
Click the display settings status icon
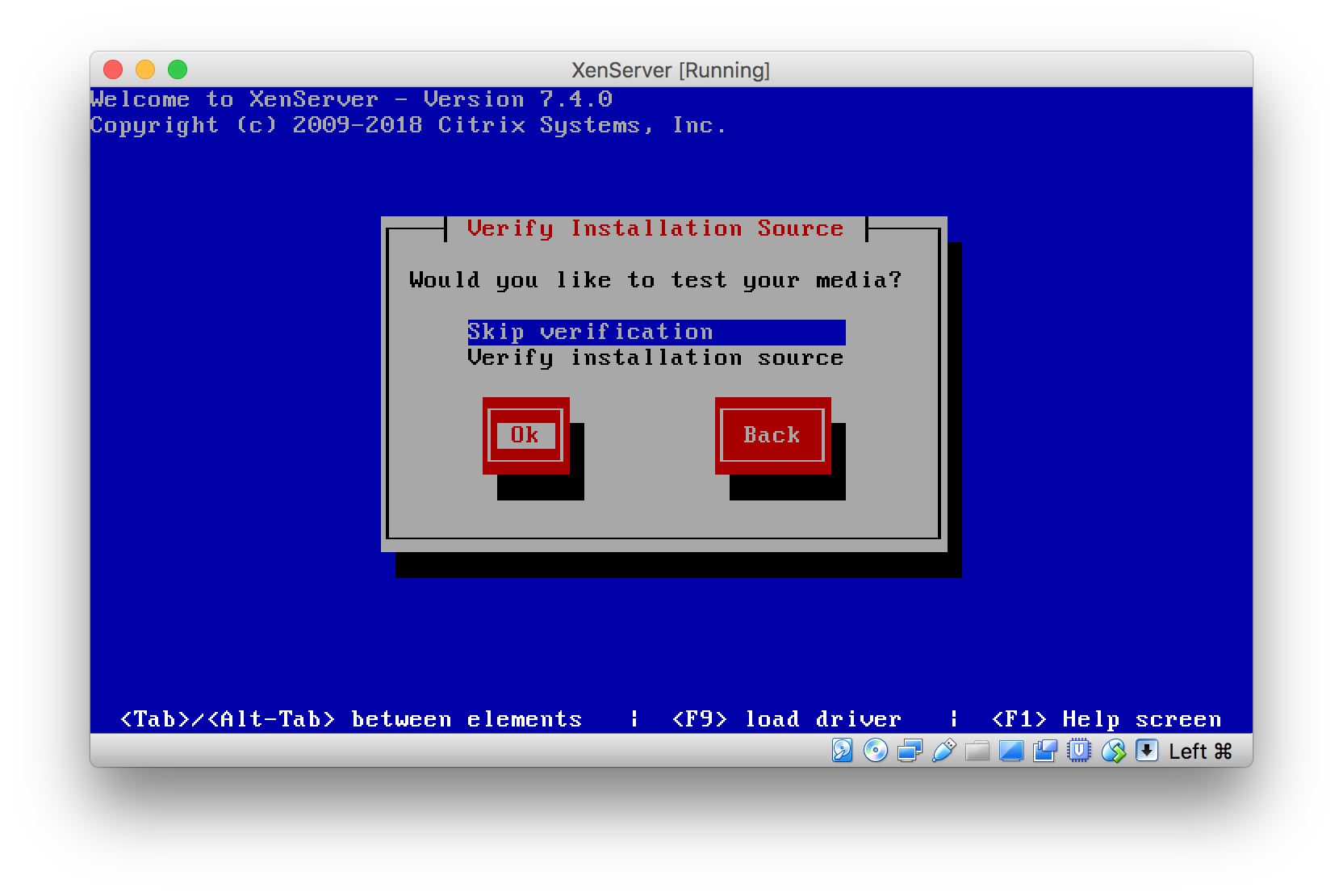click(1011, 752)
